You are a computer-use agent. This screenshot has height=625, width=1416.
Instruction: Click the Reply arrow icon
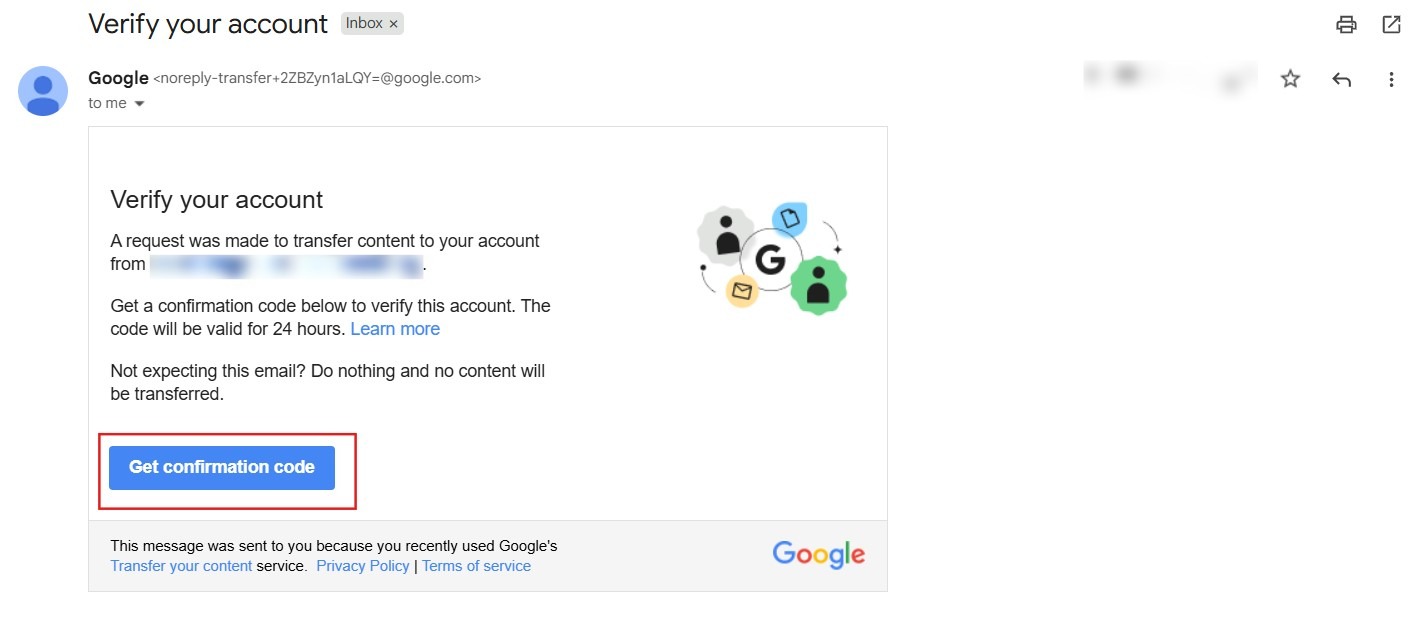point(1341,79)
